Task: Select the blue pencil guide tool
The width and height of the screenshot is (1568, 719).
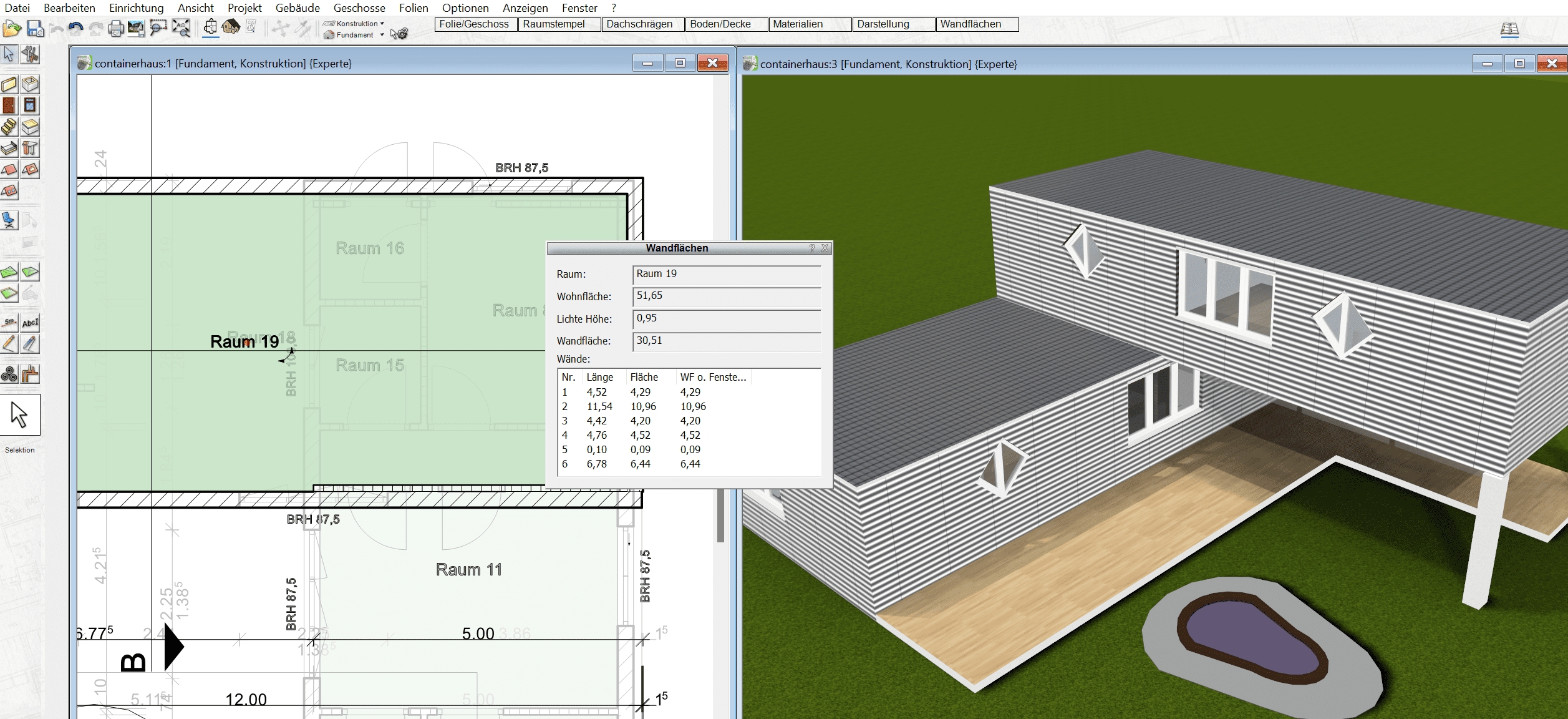Action: pos(30,344)
